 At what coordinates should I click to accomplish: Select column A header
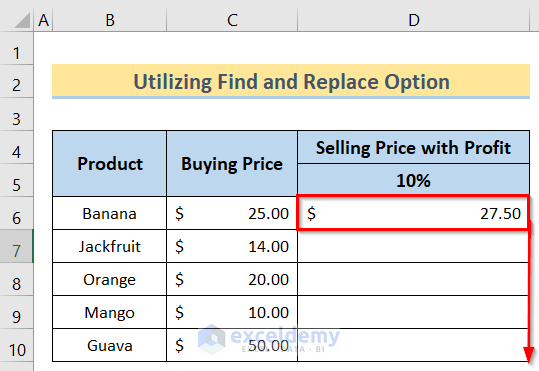point(43,20)
